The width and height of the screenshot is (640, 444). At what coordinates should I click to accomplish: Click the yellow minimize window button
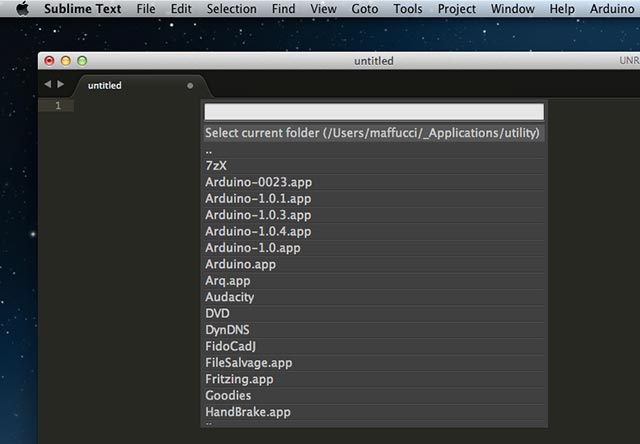tap(66, 61)
